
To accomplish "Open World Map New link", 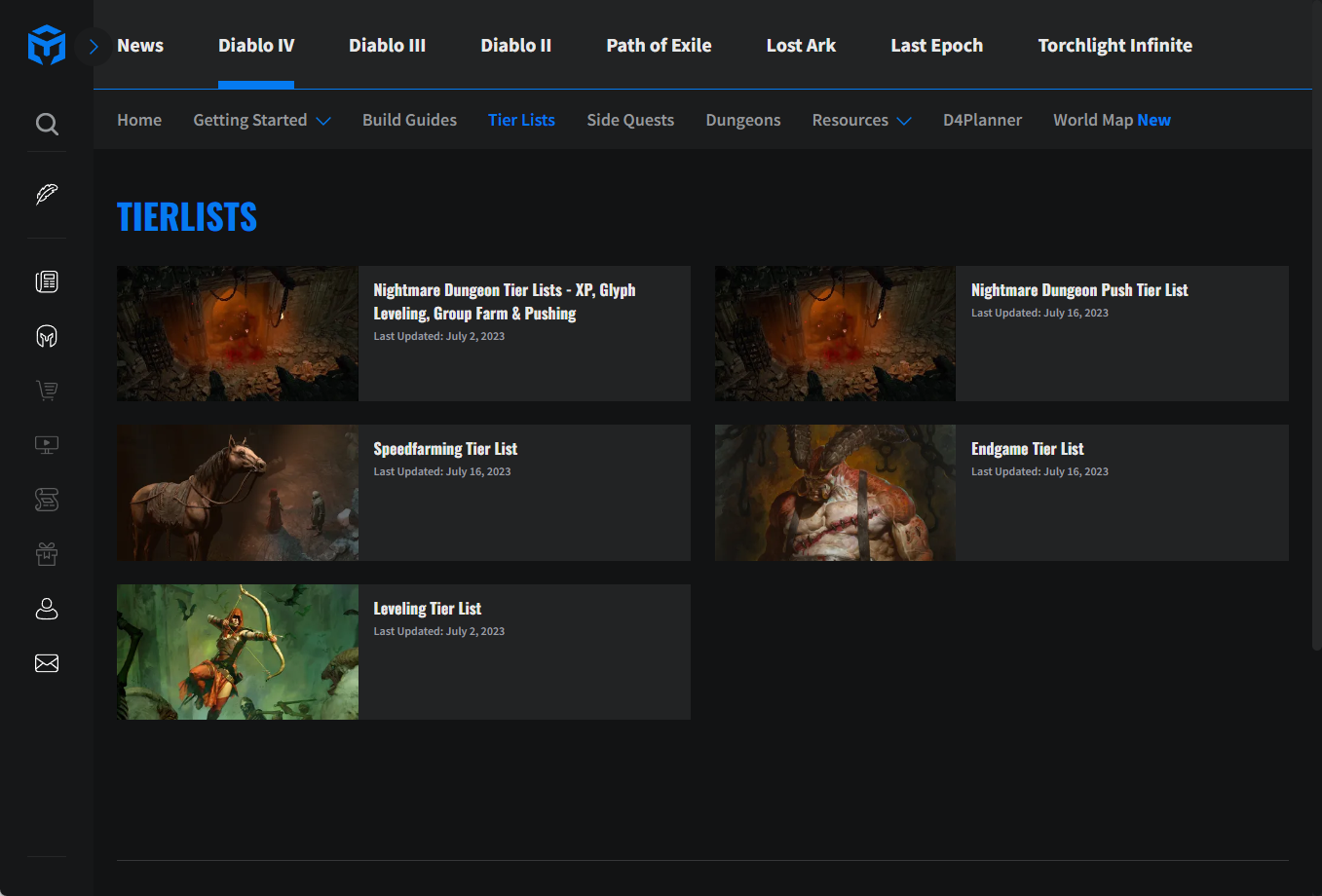I will 1112,120.
